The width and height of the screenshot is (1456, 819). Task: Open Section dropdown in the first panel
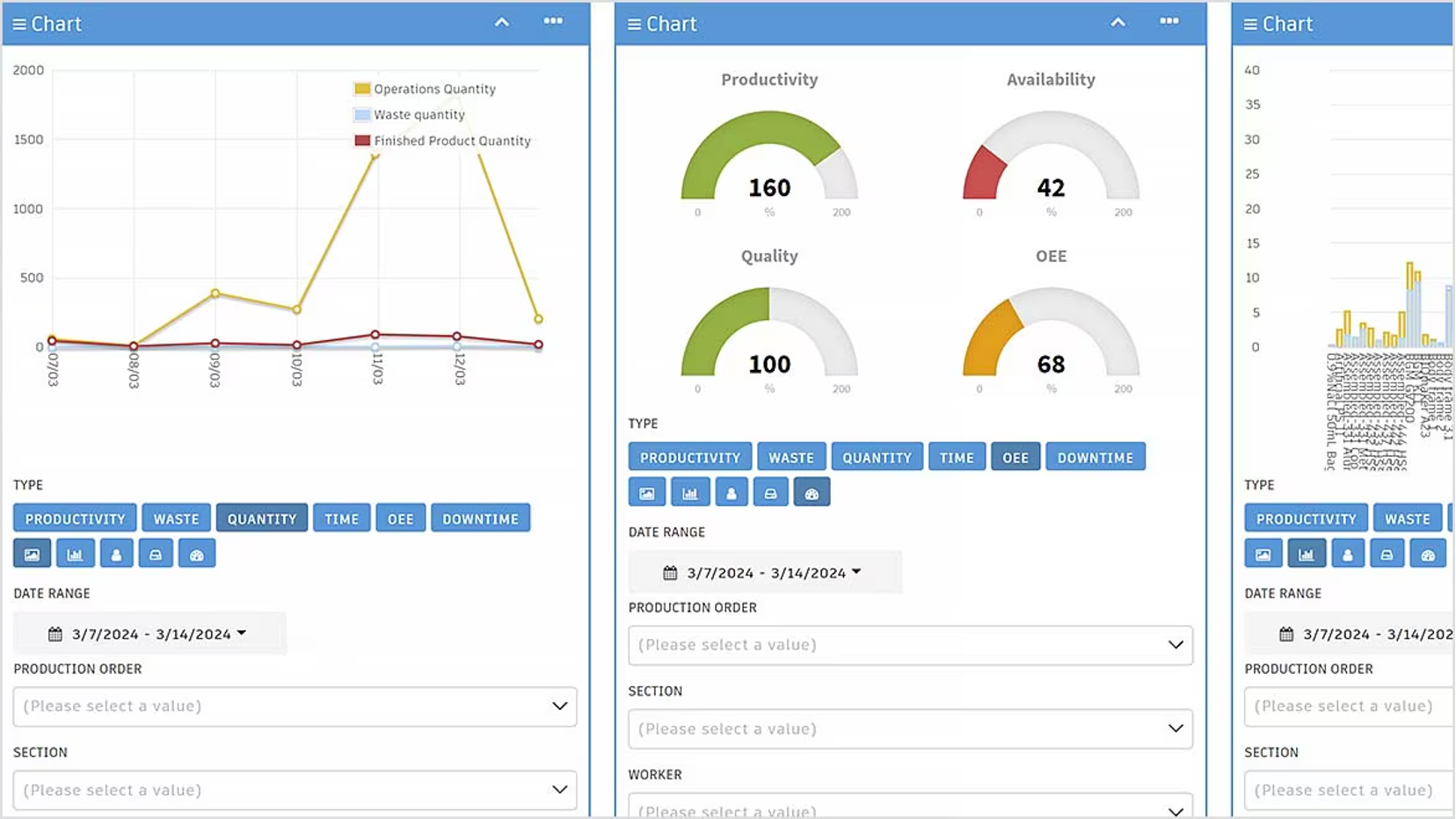295,790
